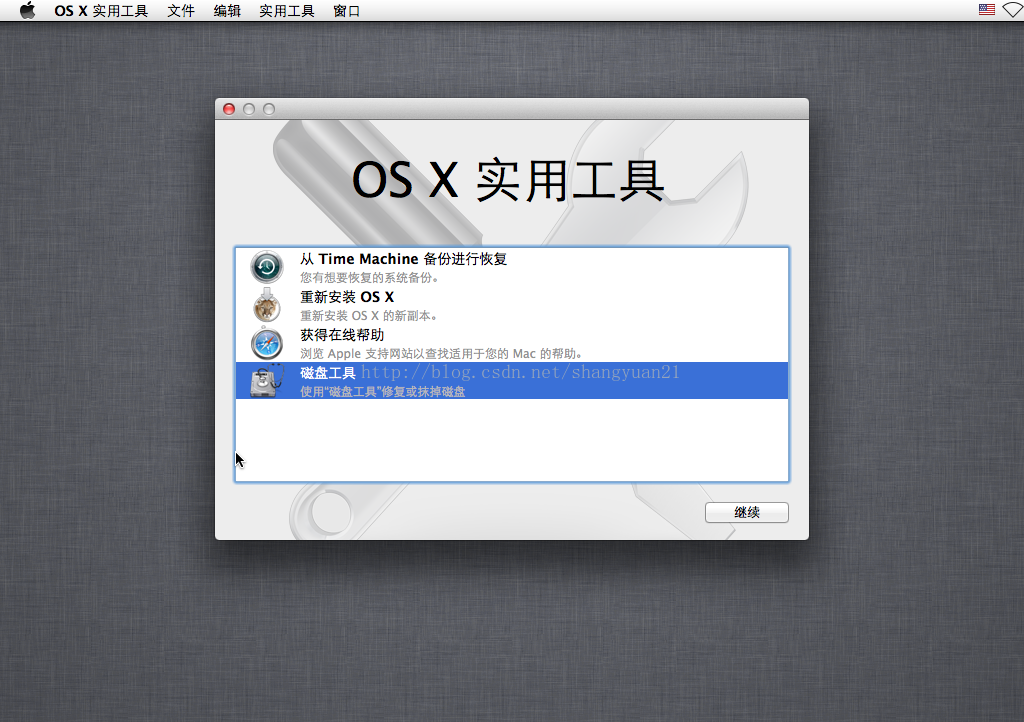Click the Time Machine clock icon
Viewport: 1024px width, 722px height.
(266, 266)
